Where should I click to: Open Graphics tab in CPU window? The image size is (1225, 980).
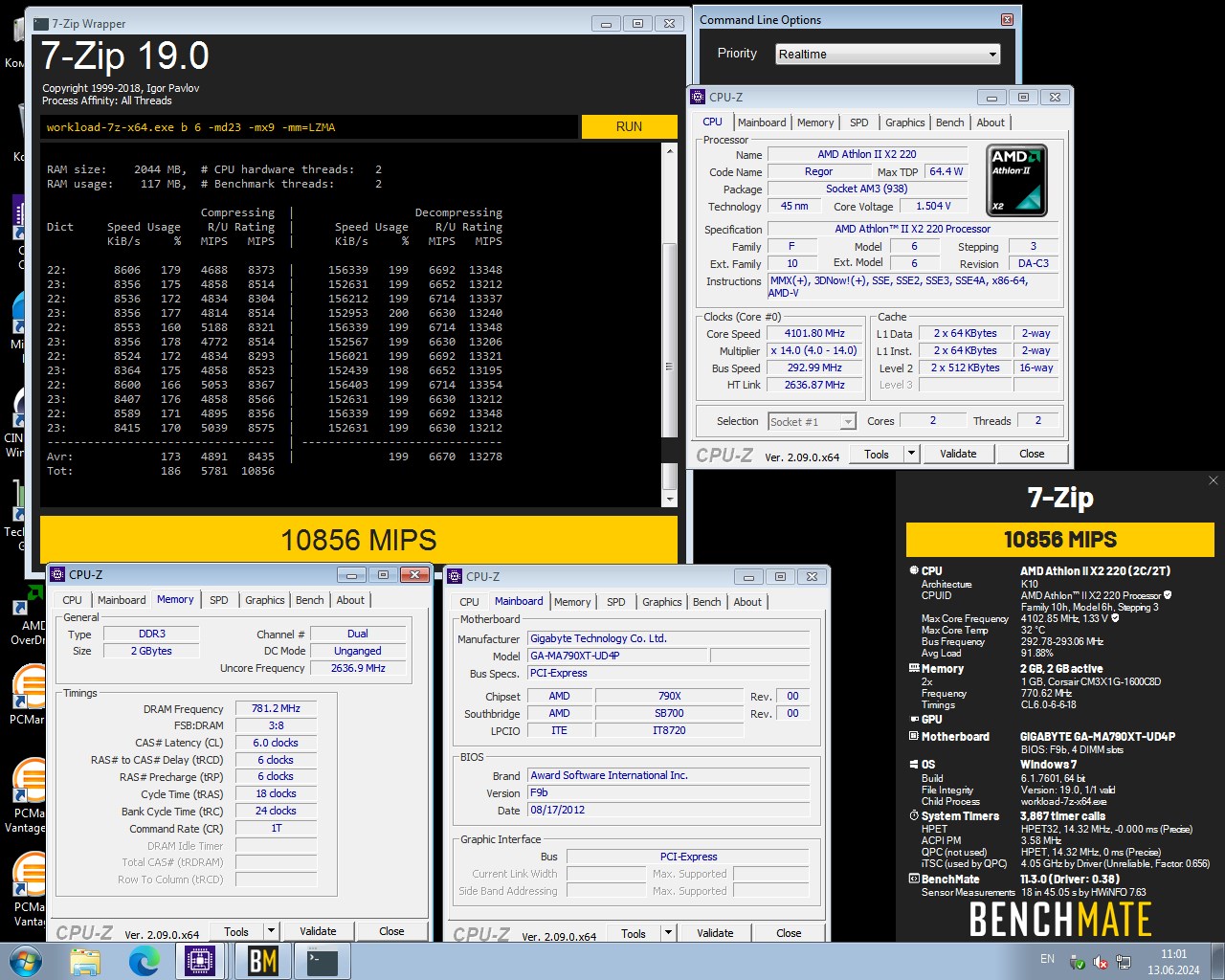(x=904, y=122)
